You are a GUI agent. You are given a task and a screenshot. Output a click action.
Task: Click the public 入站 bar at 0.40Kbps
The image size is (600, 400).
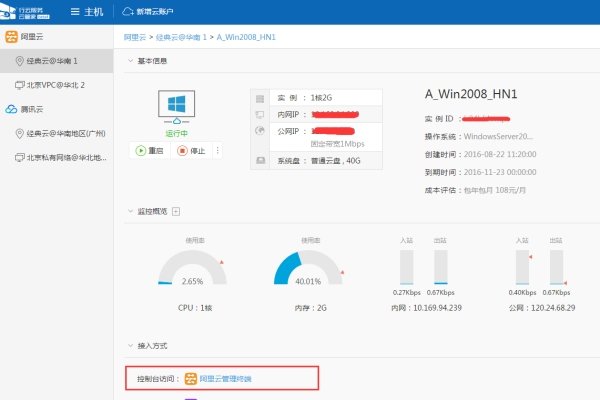[x=522, y=268]
